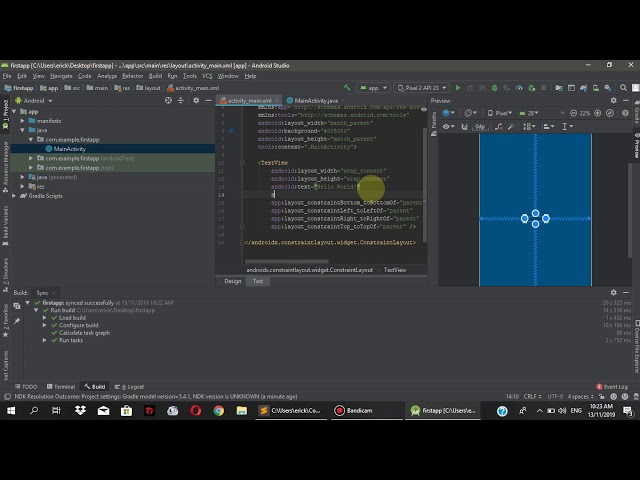Show warnings and errors icon in Preview
Viewport: 640px width, 480px height.
[625, 113]
